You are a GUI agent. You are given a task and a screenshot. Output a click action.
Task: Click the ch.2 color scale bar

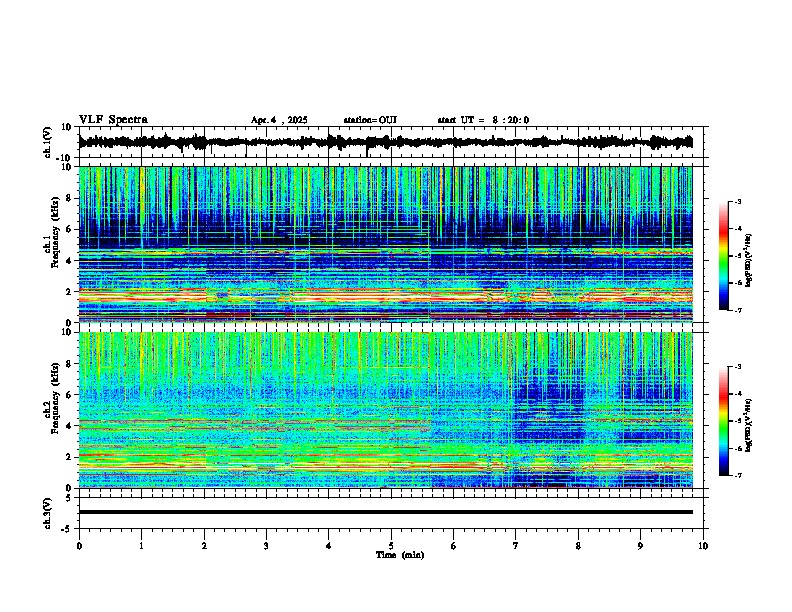[x=723, y=421]
